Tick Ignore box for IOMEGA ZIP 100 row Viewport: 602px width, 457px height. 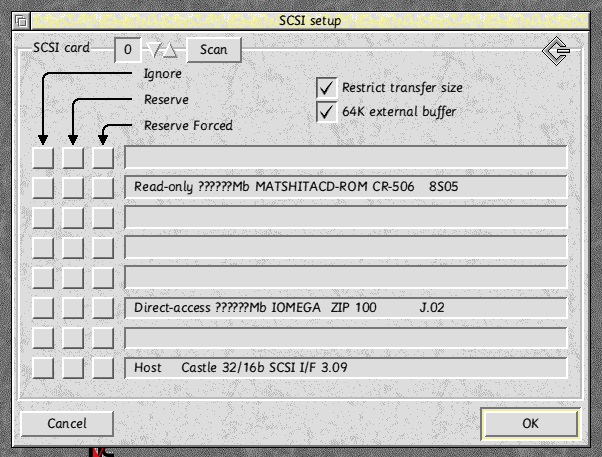43,308
